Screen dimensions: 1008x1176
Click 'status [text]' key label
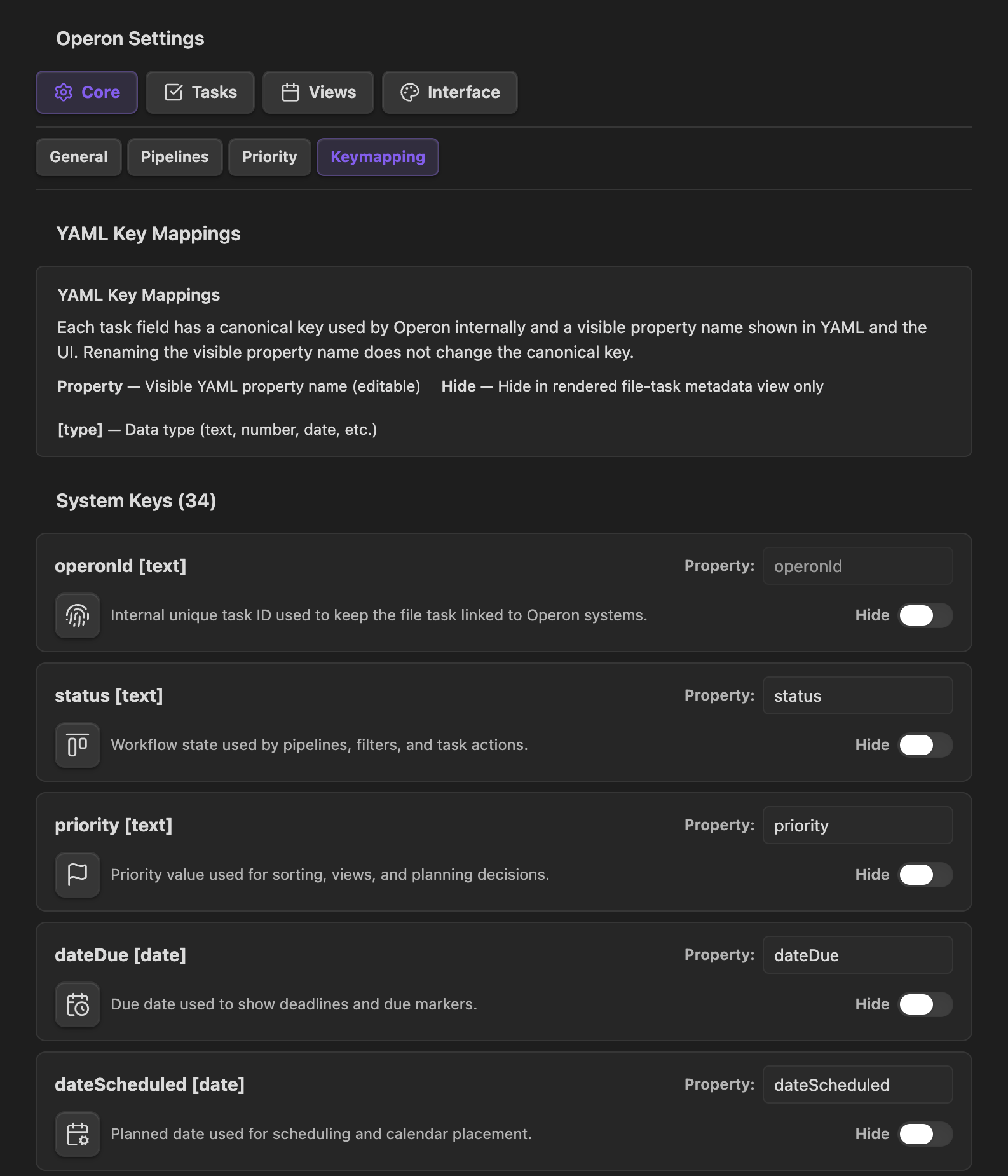(x=109, y=695)
